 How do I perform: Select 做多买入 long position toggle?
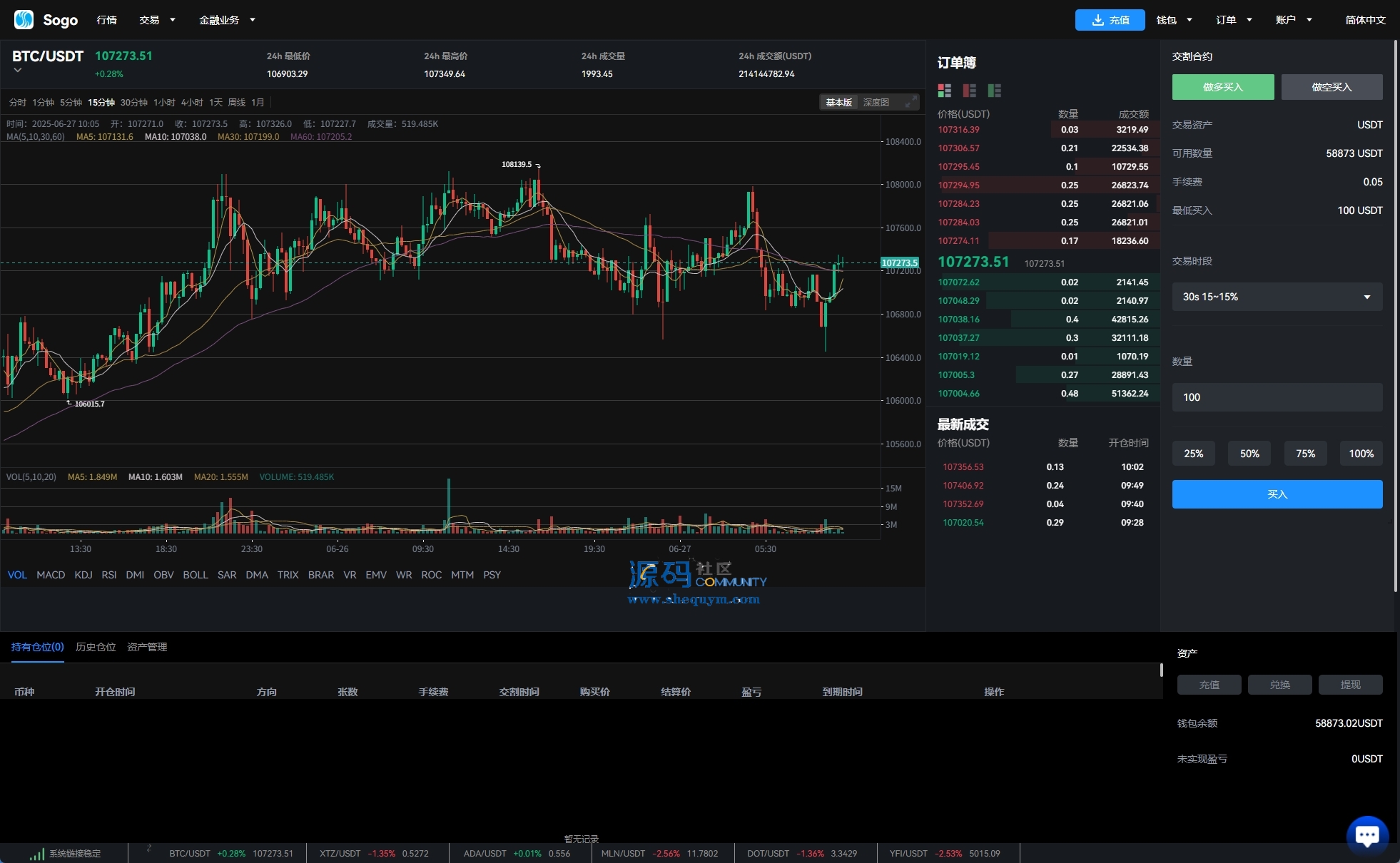tap(1222, 87)
